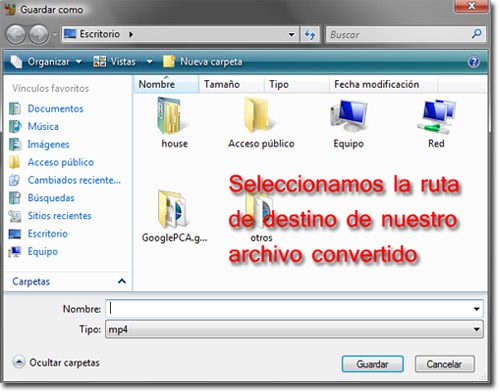Click the Documentos icon in sidebar
The height and width of the screenshot is (392, 500).
[15, 109]
